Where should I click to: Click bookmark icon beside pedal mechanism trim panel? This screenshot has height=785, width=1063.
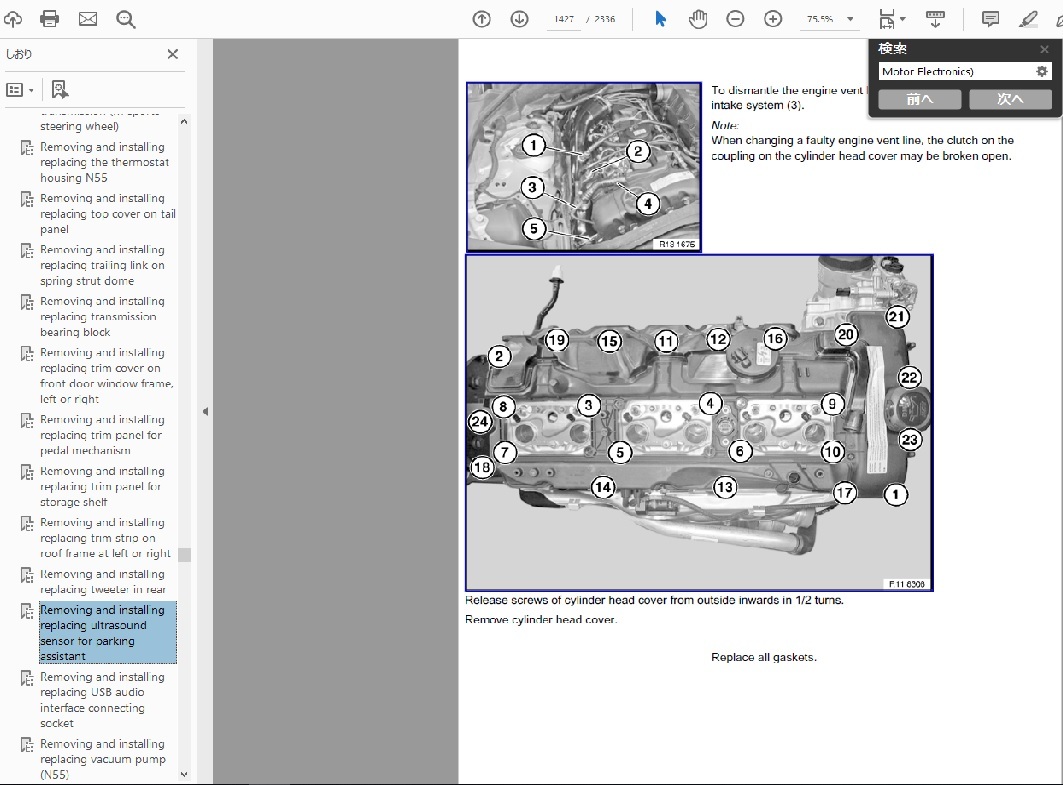(x=27, y=420)
